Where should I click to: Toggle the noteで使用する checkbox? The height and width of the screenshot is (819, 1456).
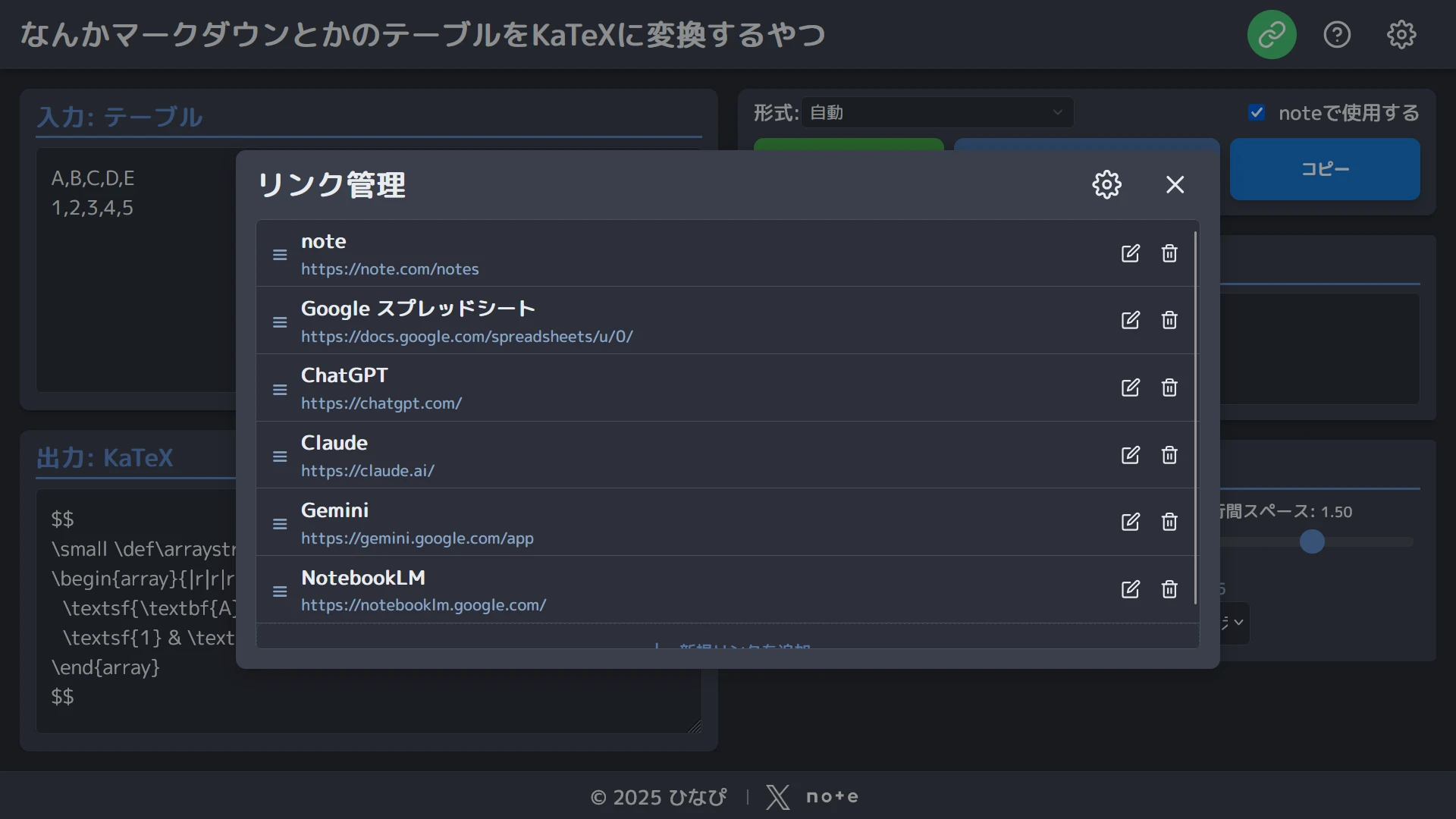click(x=1257, y=113)
